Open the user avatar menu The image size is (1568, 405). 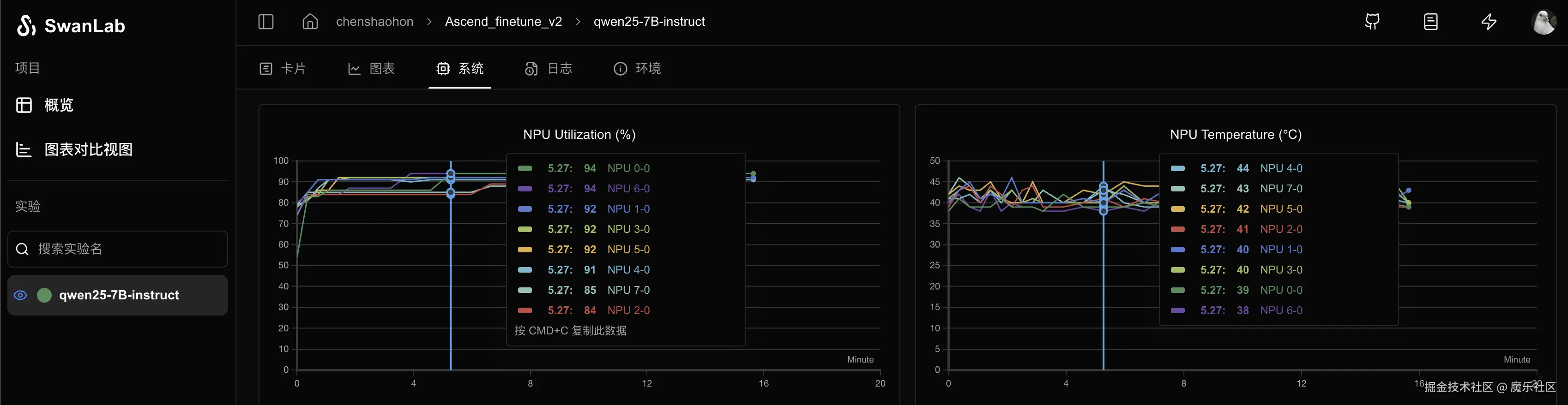point(1544,22)
